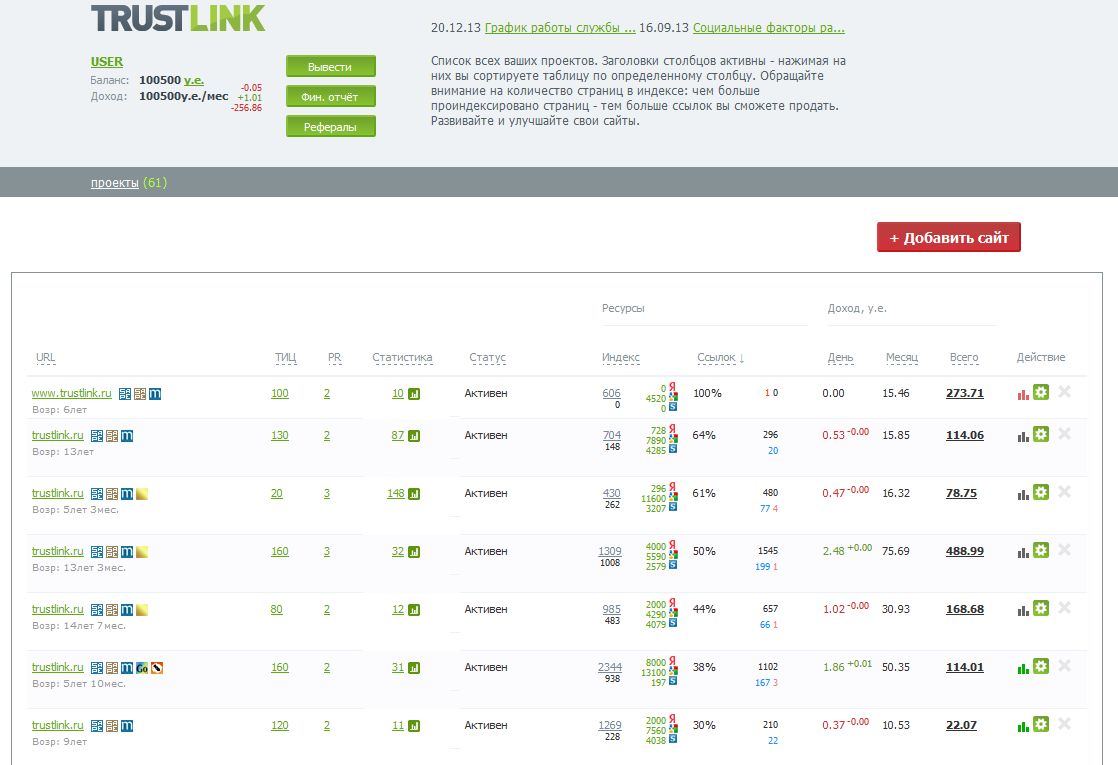Click brown SAPE icon next to www.trustlink.ru

click(140, 394)
